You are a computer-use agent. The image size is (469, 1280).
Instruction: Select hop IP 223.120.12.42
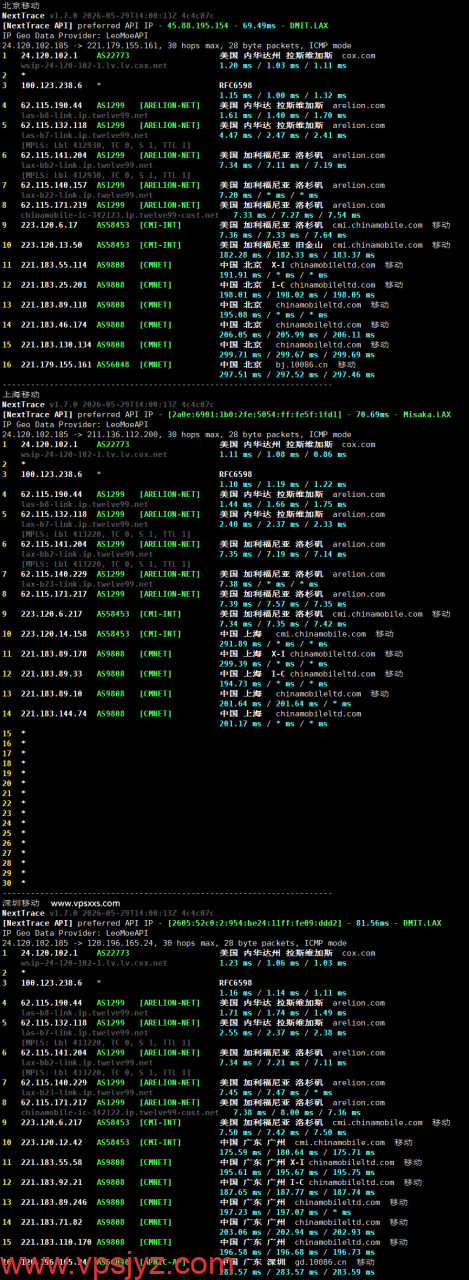click(x=51, y=1141)
